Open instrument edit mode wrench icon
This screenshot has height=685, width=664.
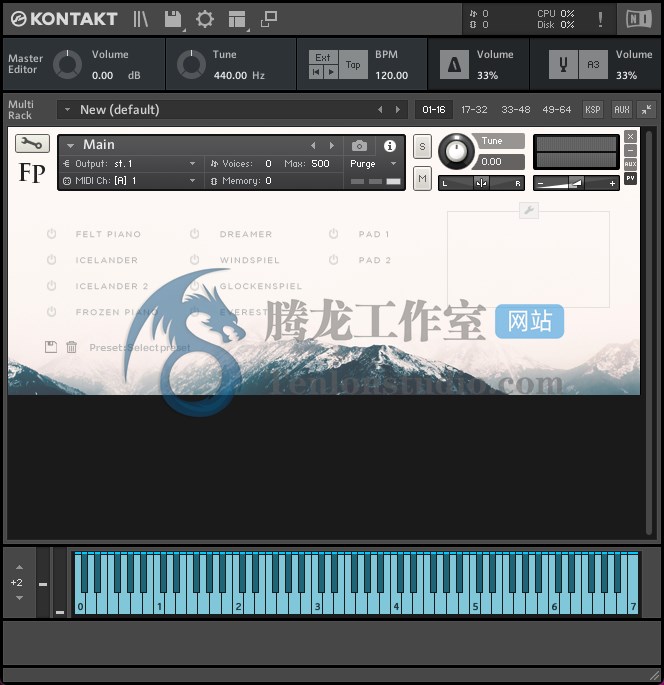(x=32, y=143)
